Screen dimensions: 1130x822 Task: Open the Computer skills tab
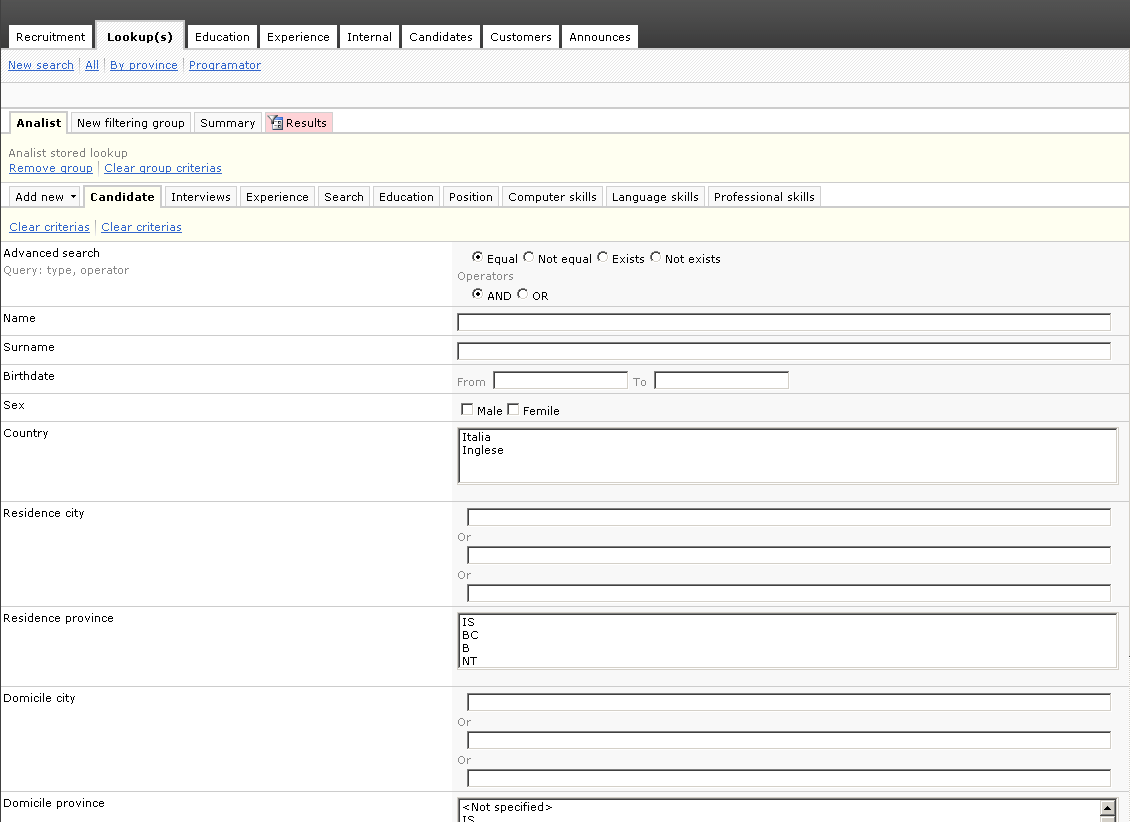pyautogui.click(x=553, y=197)
